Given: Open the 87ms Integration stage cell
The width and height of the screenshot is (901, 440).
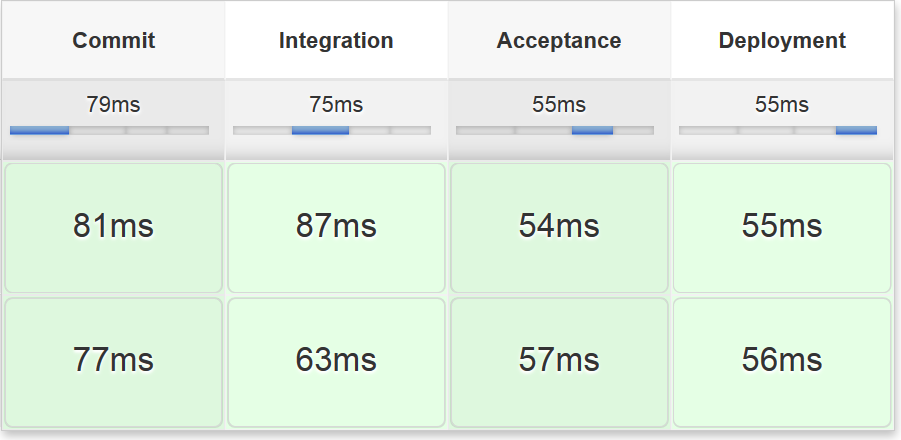Looking at the screenshot, I should (x=336, y=227).
